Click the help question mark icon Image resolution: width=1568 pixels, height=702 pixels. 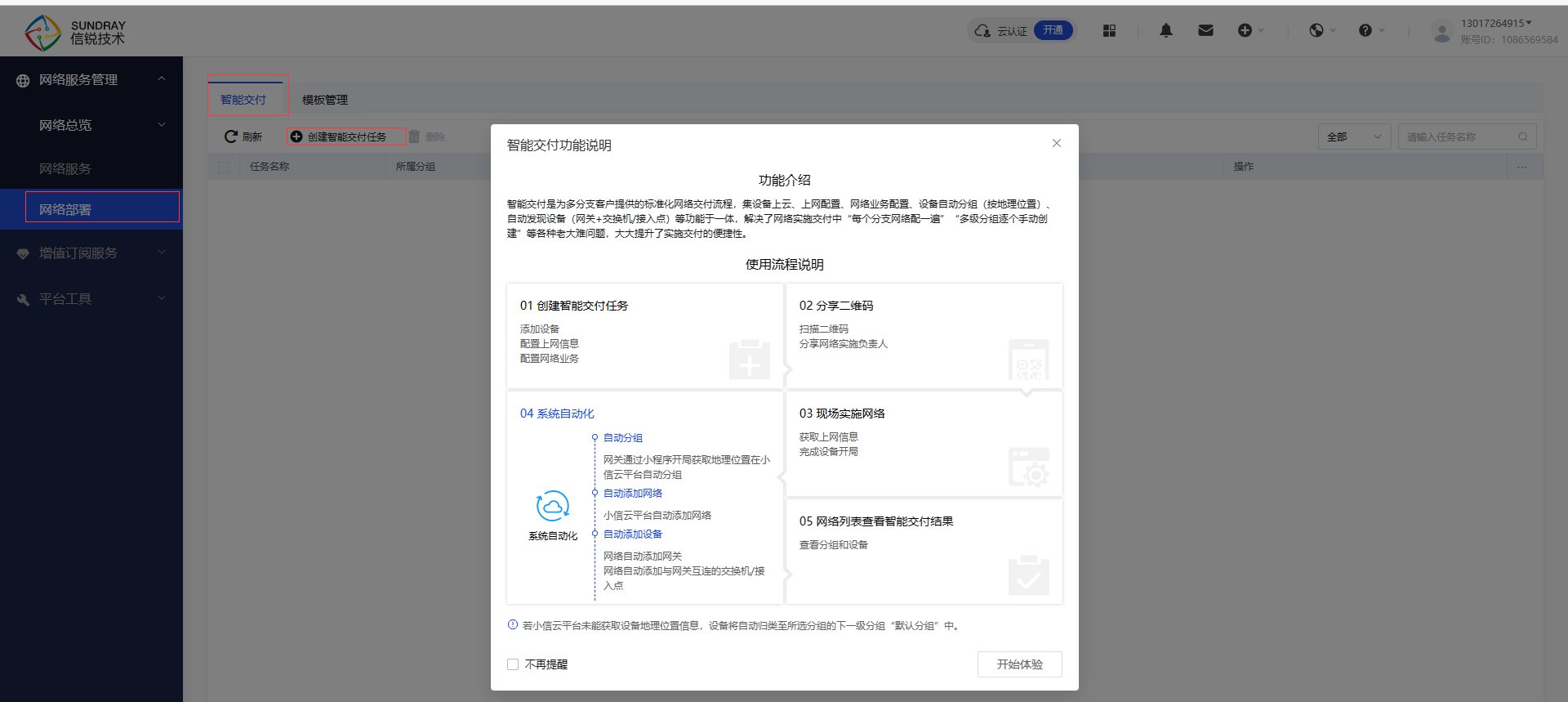tap(1365, 31)
